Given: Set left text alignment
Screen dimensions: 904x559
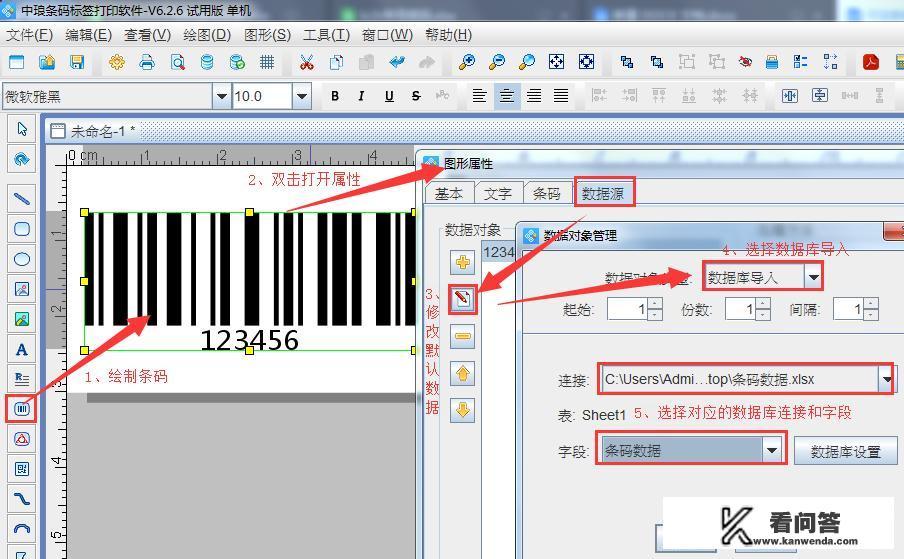Looking at the screenshot, I should 479,96.
